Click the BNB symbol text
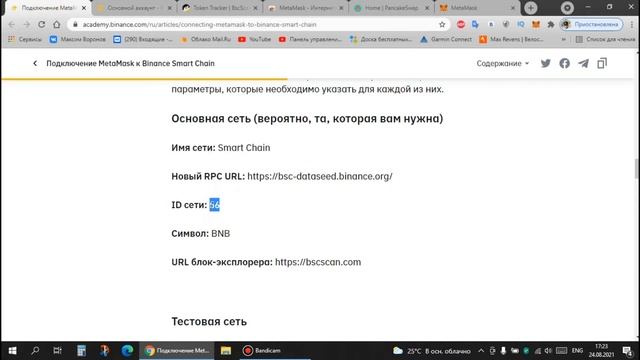640x360 pixels. point(220,233)
